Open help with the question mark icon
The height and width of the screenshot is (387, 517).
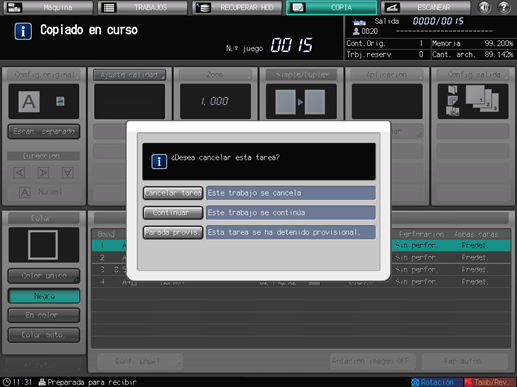click(504, 7)
